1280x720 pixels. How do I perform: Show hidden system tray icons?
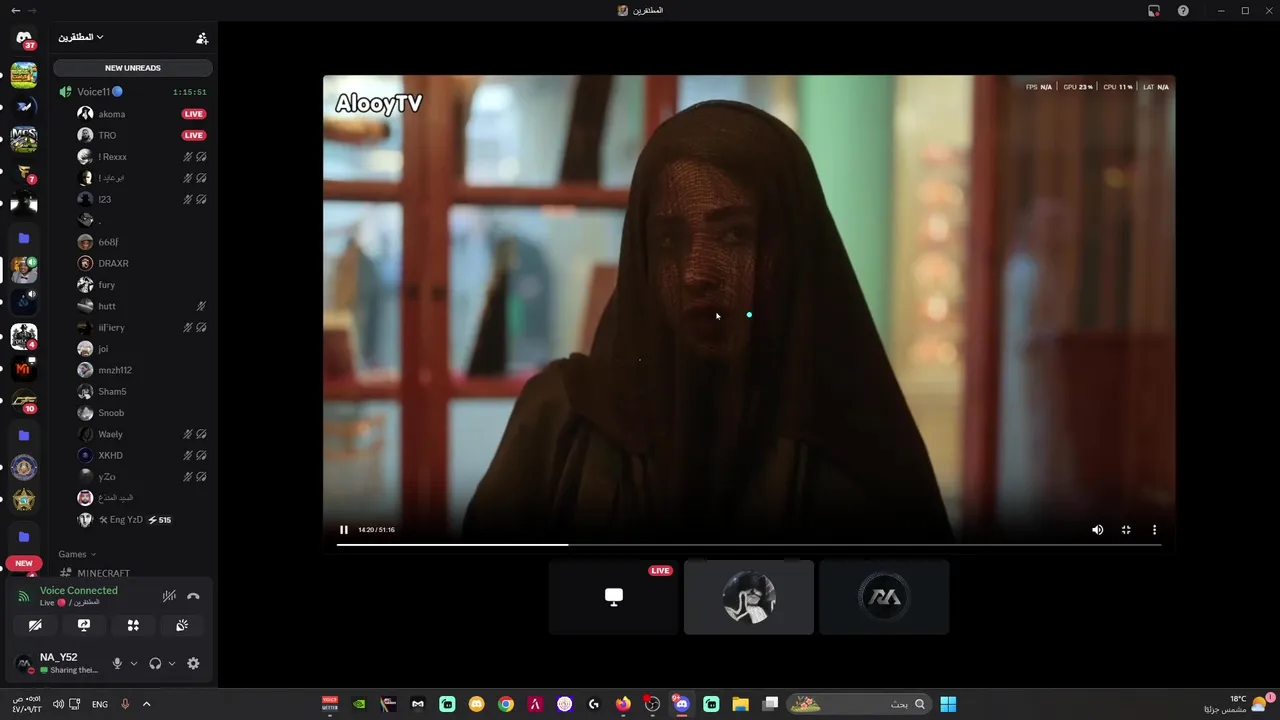point(146,704)
